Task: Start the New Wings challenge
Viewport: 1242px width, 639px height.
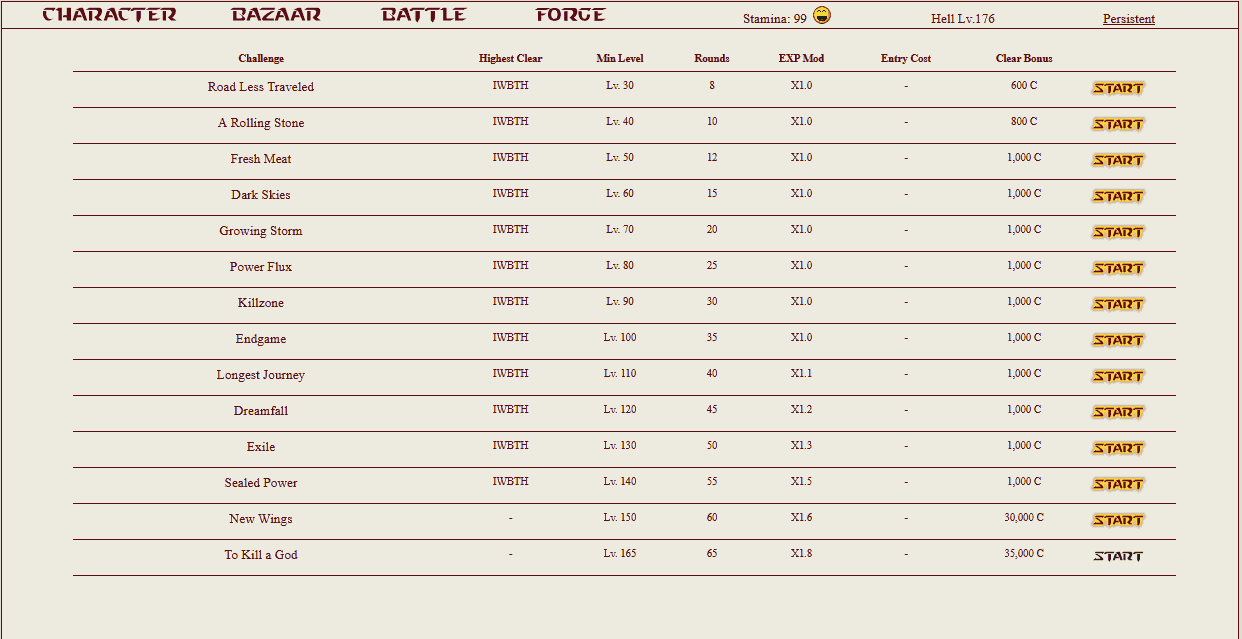Action: [x=1117, y=520]
